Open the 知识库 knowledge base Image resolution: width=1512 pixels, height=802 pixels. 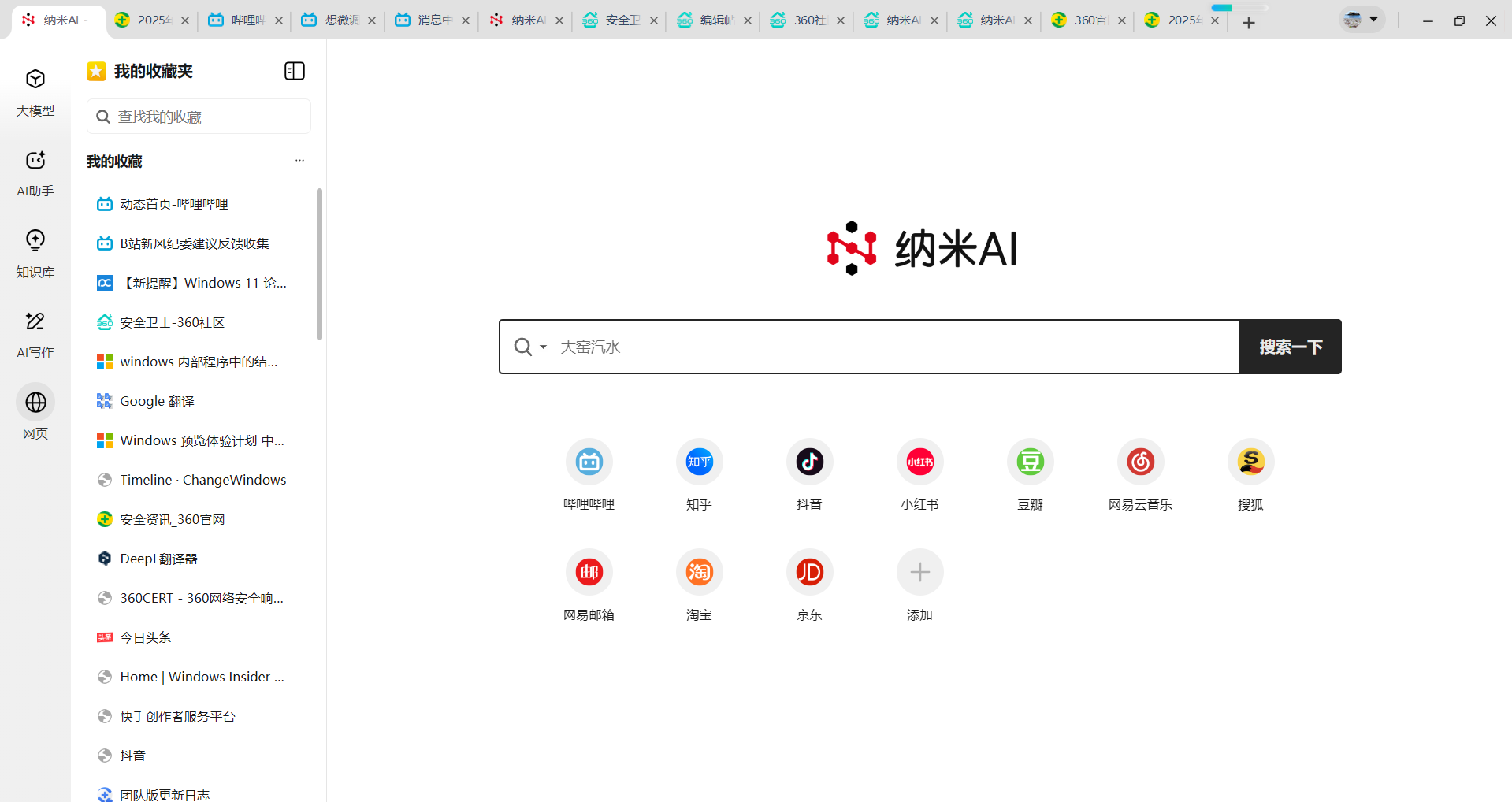click(x=35, y=240)
